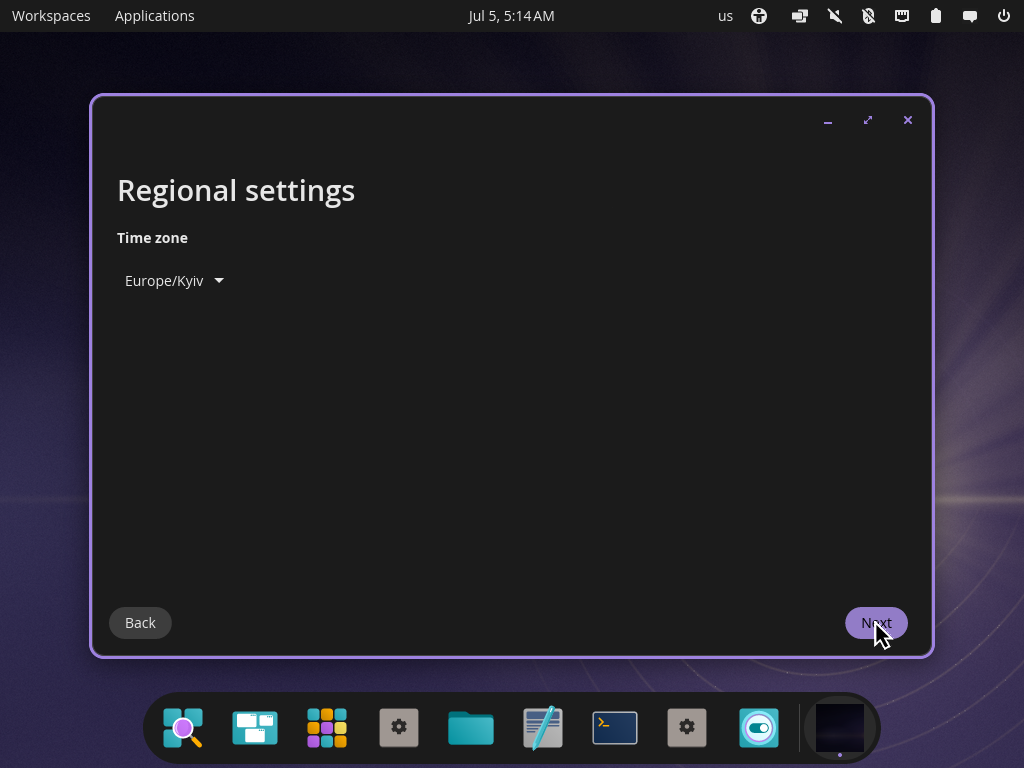Open the toggle-switch settings dock icon
Image resolution: width=1024 pixels, height=768 pixels.
(759, 728)
